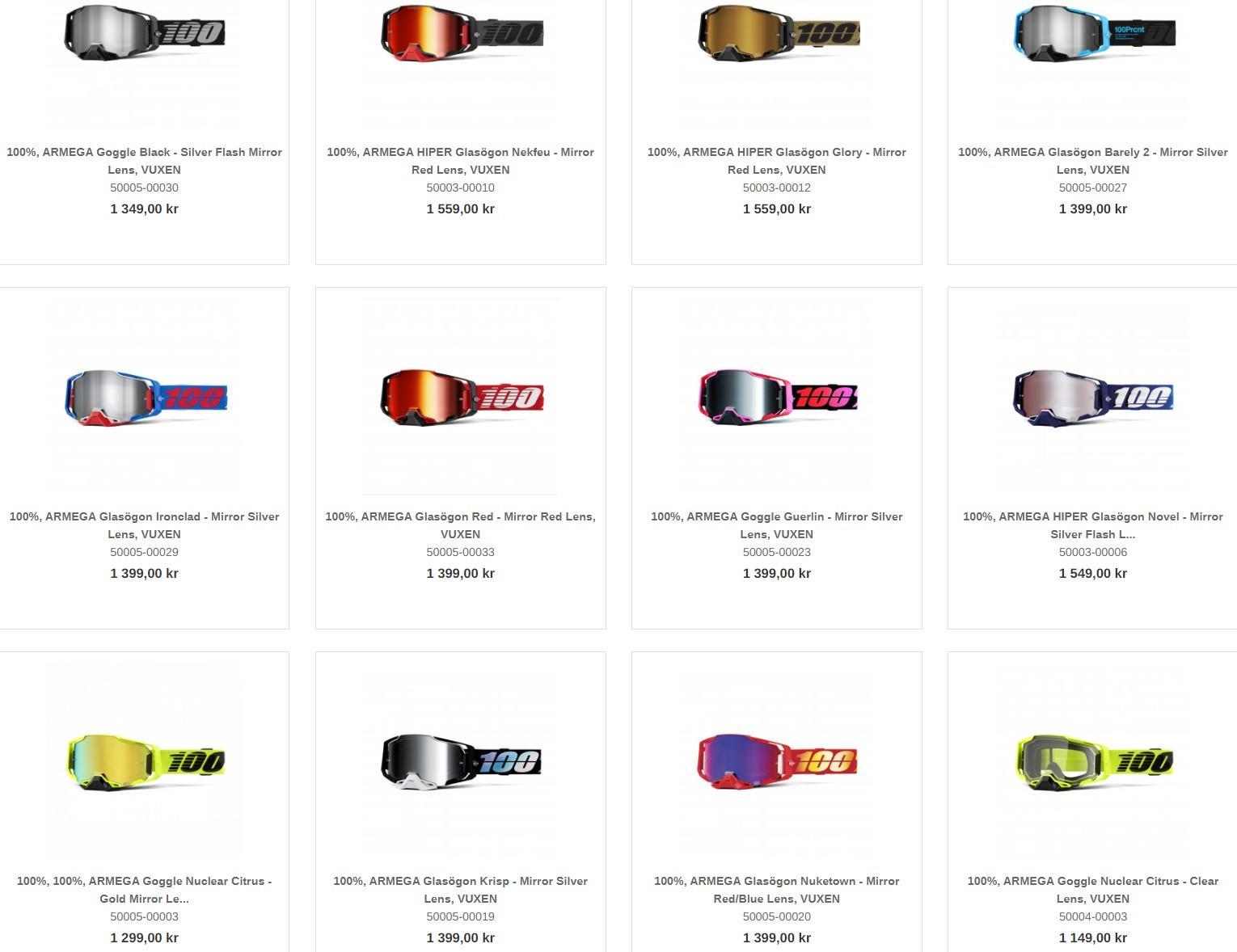The height and width of the screenshot is (952, 1237).
Task: Open the ARMEGA Goggle Black Silver Flash title link
Action: [144, 161]
